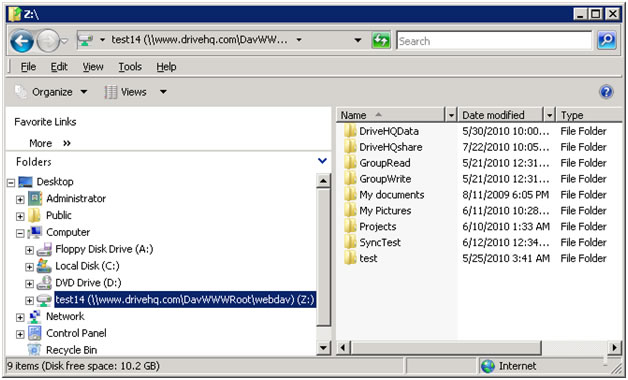Image resolution: width=628 pixels, height=380 pixels.
Task: Click inside the Search input field
Action: 494,41
